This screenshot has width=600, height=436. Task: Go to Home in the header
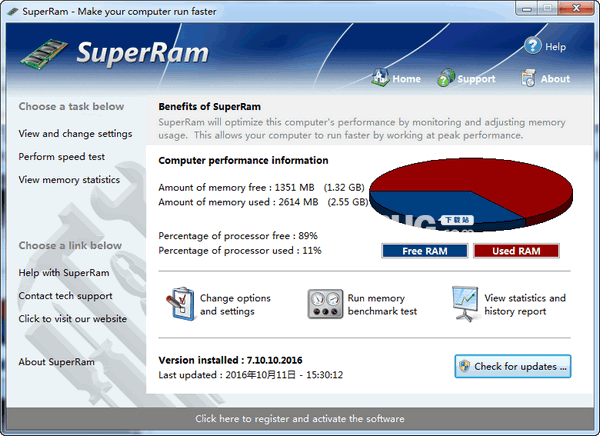tap(406, 79)
